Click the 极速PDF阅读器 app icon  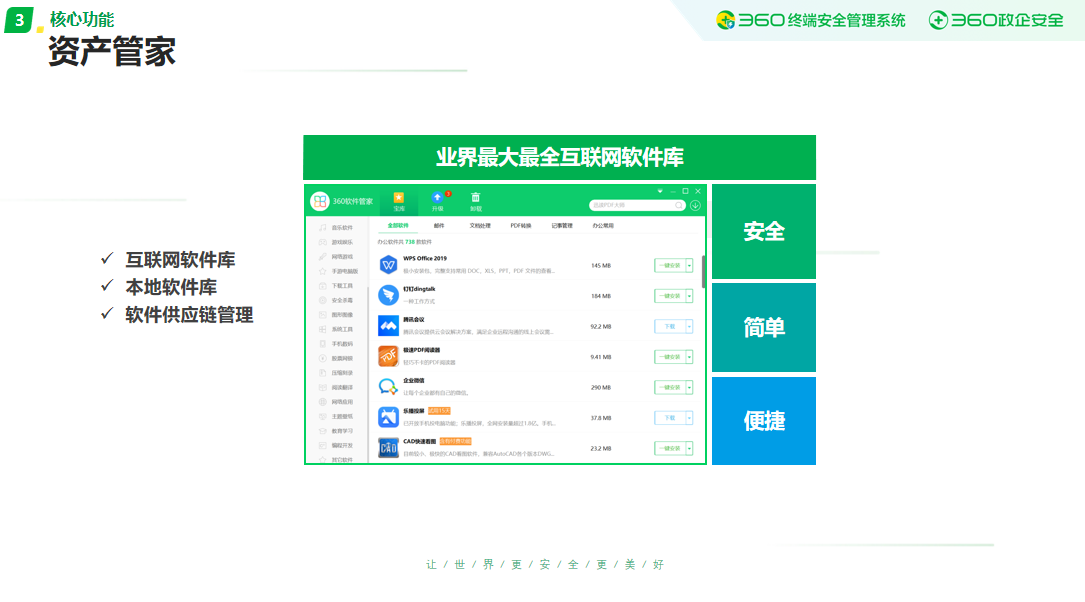click(x=388, y=356)
